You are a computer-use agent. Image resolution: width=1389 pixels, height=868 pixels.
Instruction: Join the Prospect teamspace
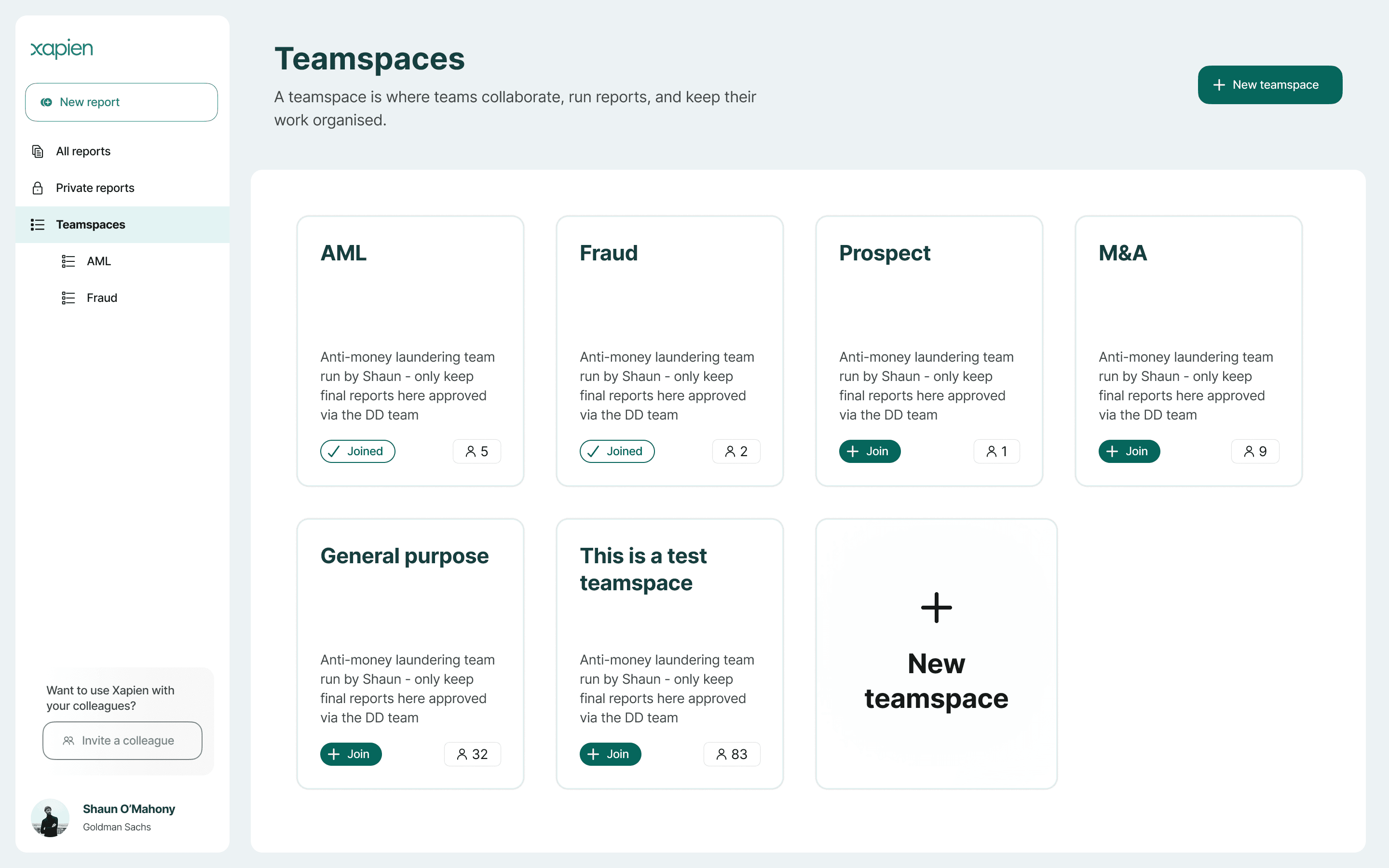pos(869,451)
